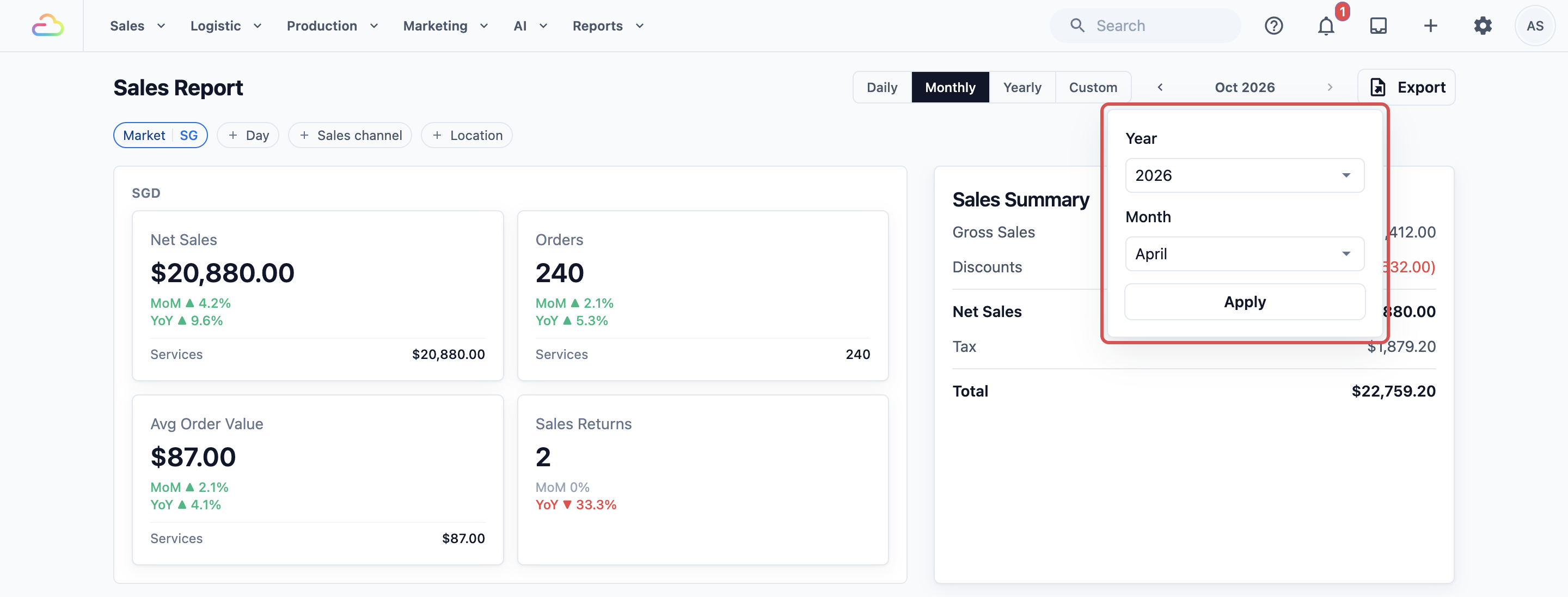Click Sales Returns MoM 0% text
This screenshot has width=1568, height=597.
(562, 488)
